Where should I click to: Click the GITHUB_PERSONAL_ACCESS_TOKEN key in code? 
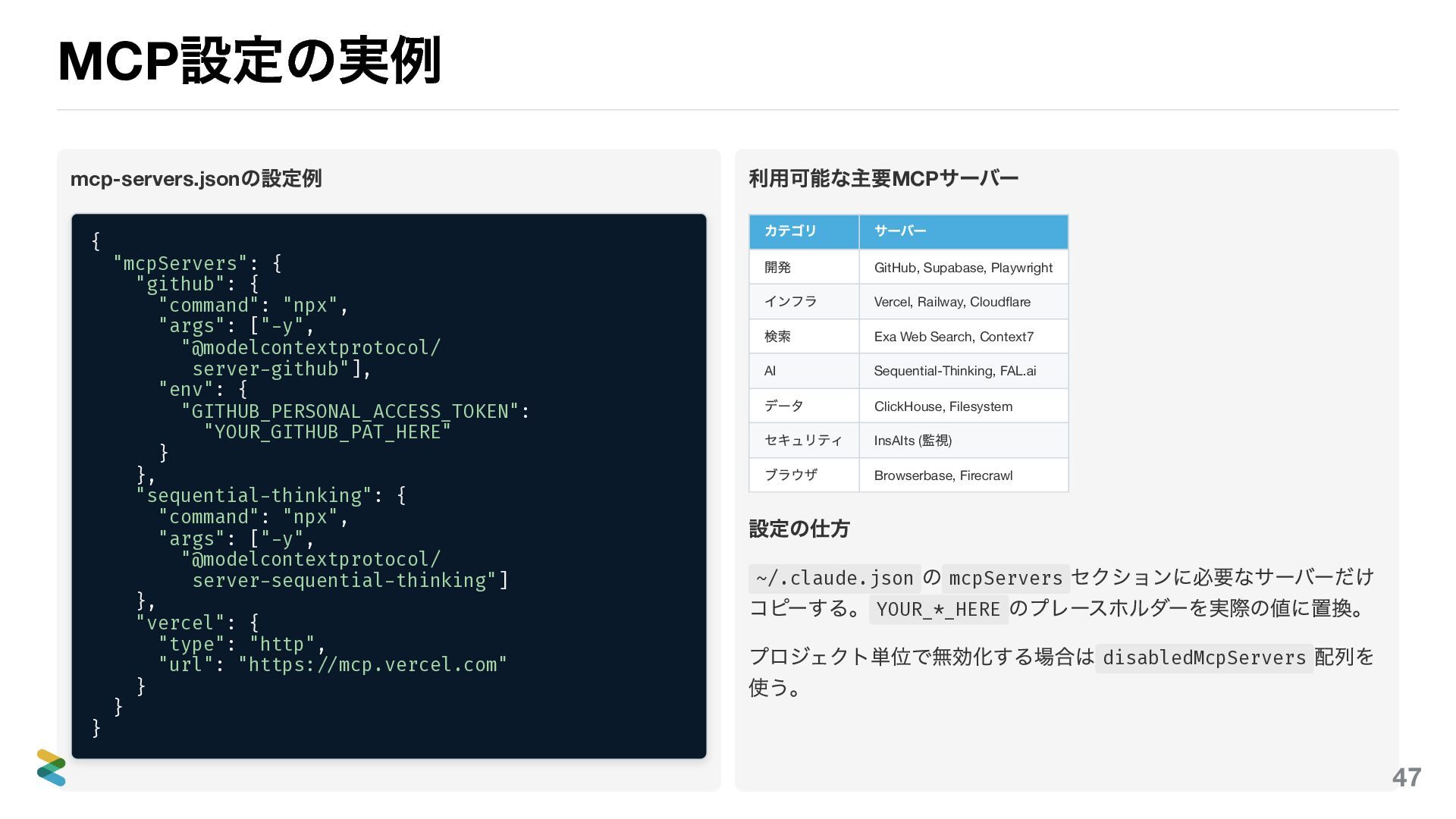point(350,412)
